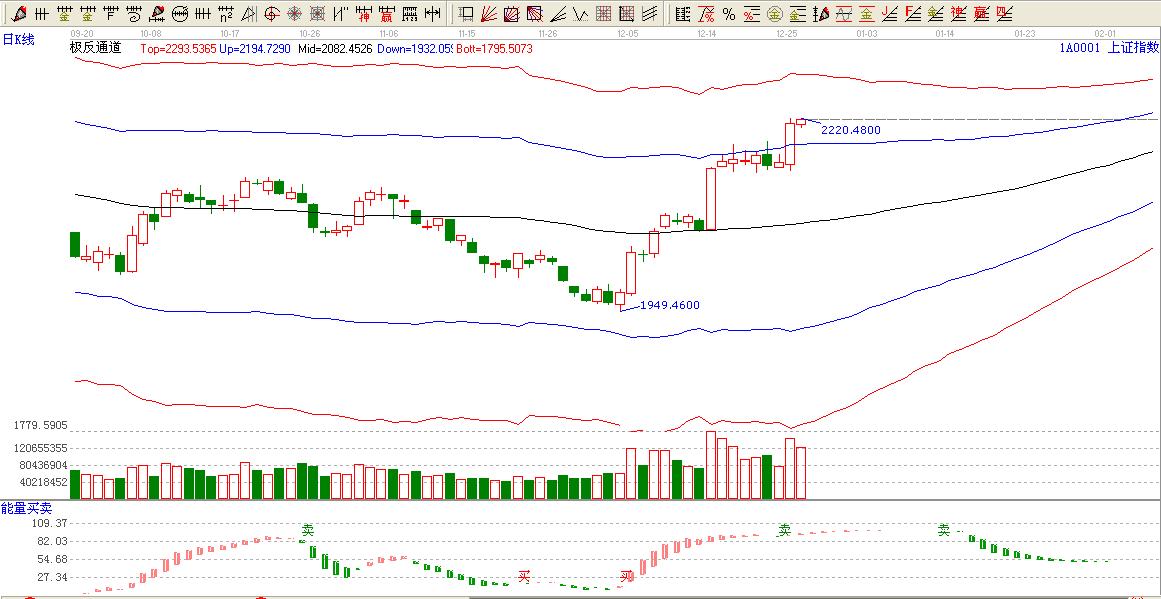
Task: Click the 12-05 date marker on timeline
Action: click(627, 33)
